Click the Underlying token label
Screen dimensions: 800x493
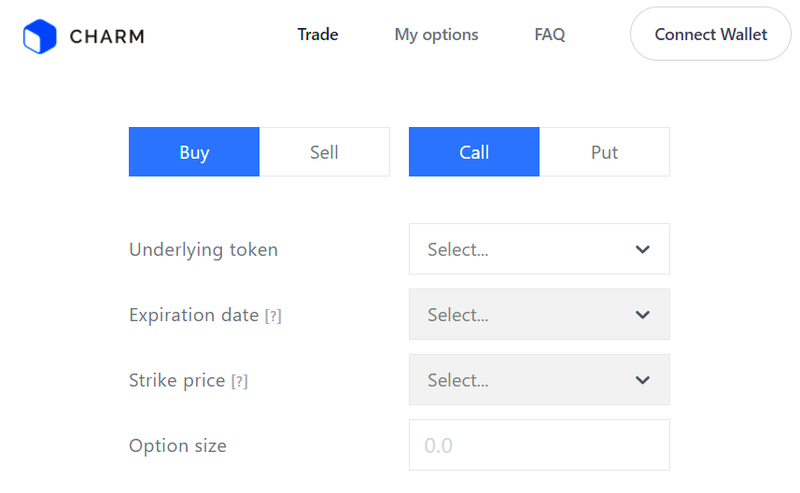tap(203, 250)
